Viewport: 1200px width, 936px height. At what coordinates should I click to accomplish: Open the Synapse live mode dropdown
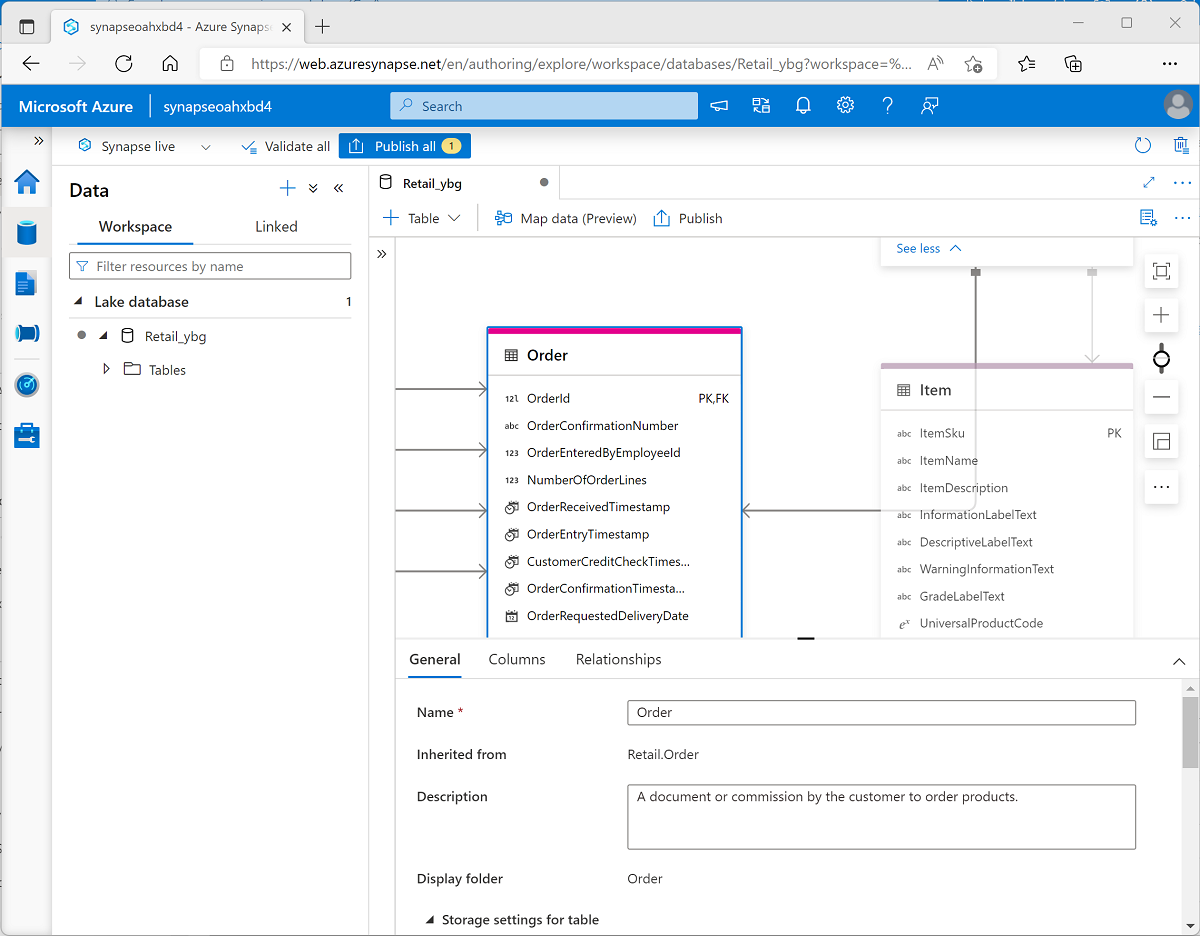pyautogui.click(x=206, y=146)
